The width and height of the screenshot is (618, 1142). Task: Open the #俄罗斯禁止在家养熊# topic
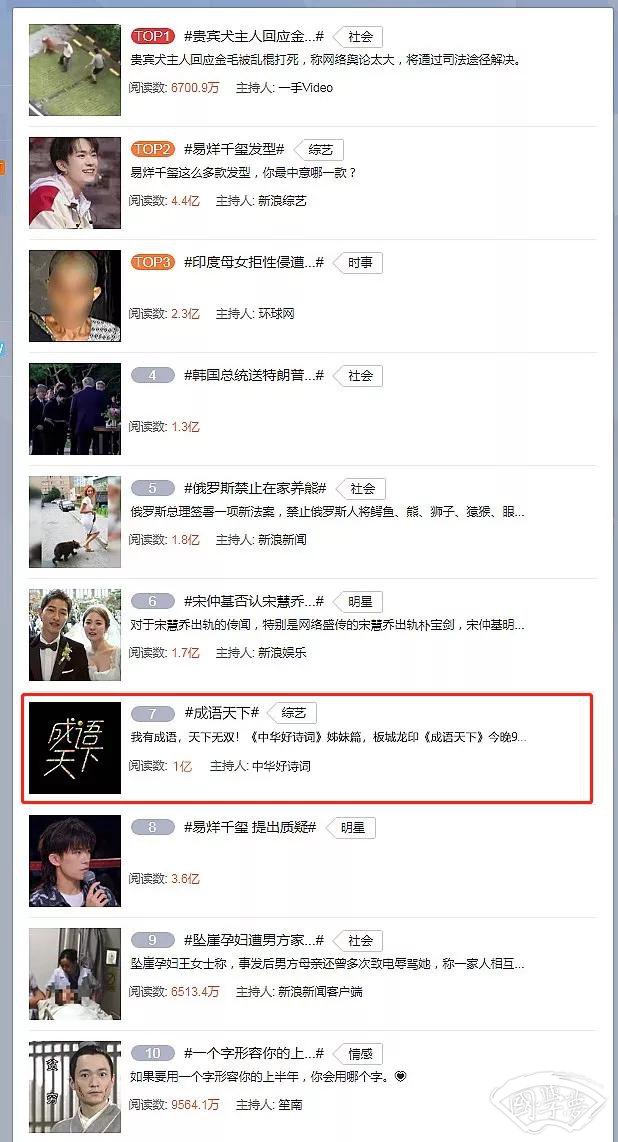click(255, 488)
